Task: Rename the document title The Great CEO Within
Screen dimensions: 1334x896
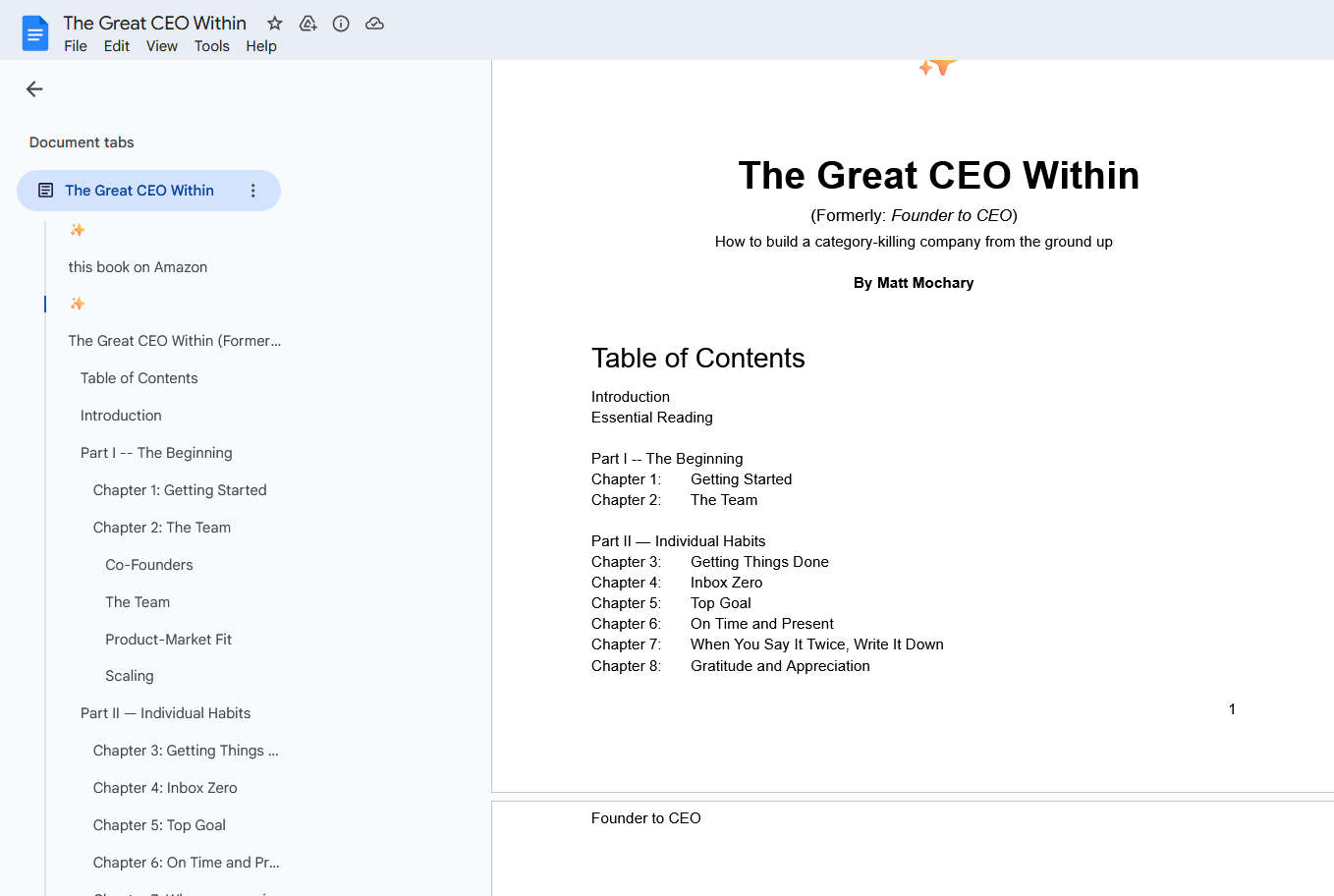Action: pos(155,23)
